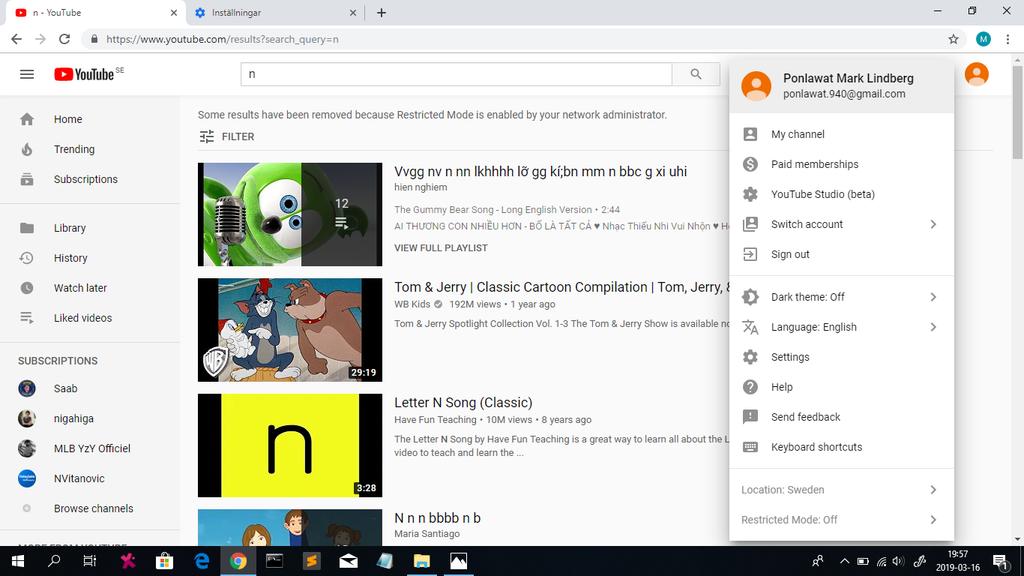Expand the Location: Sweden option
This screenshot has width=1024, height=576.
click(841, 490)
